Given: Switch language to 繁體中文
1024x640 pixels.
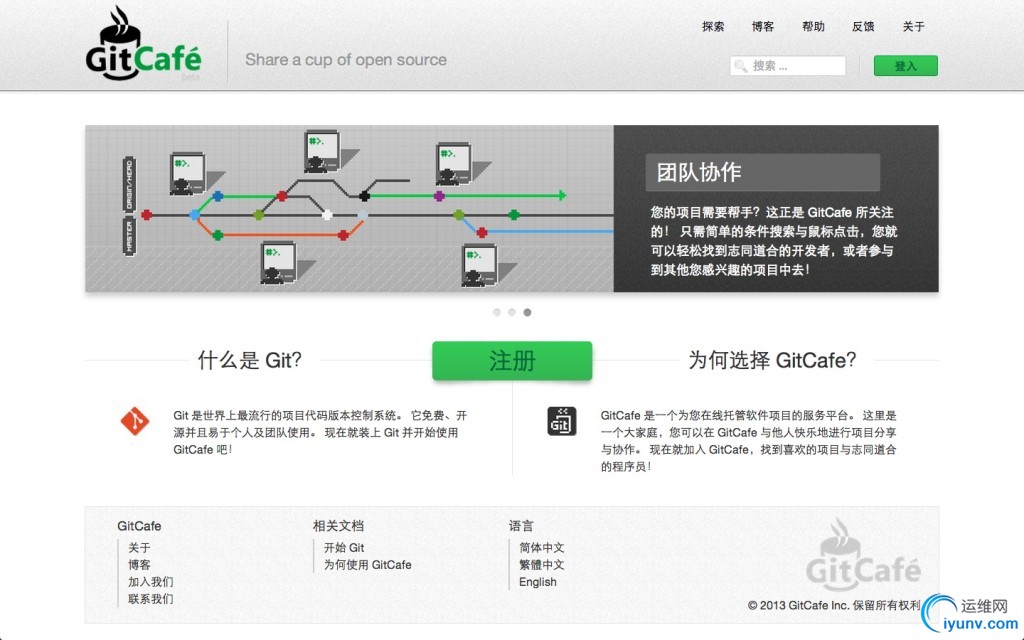Looking at the screenshot, I should (x=541, y=565).
